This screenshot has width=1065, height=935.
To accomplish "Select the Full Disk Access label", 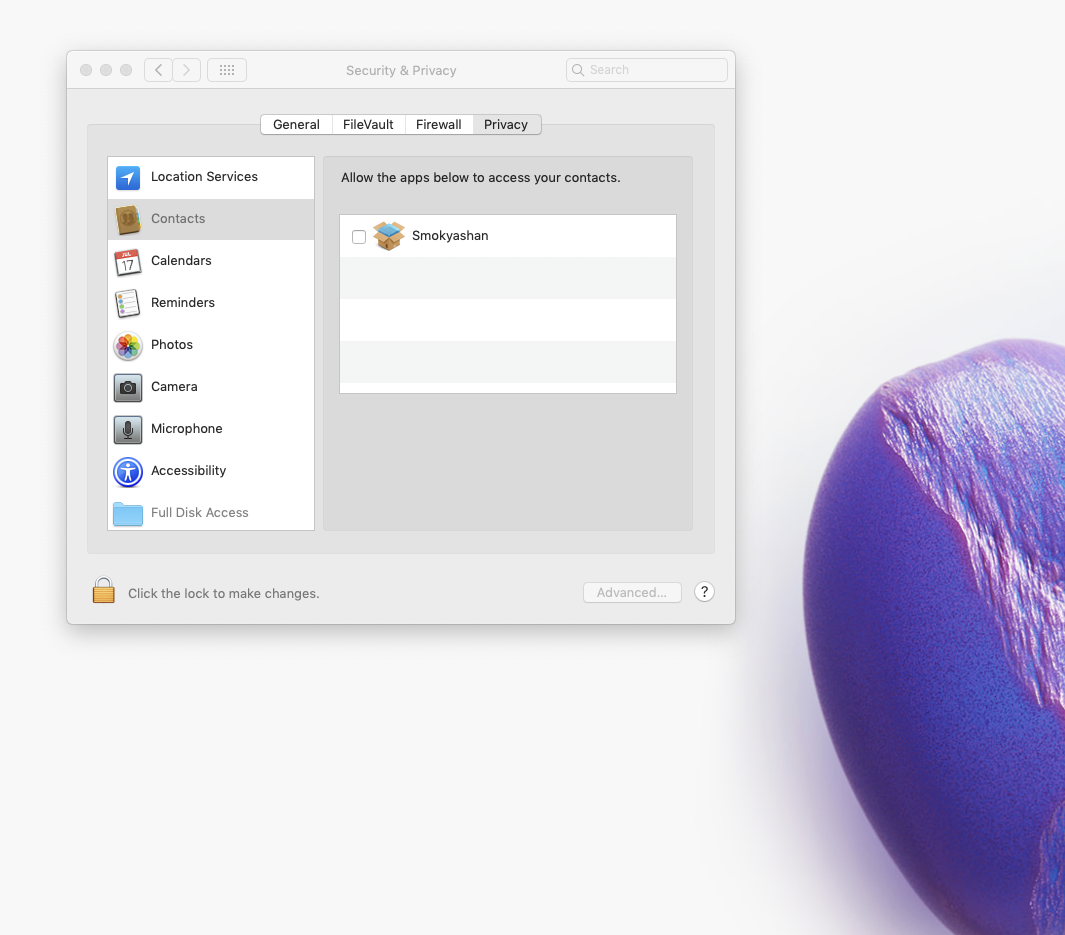I will click(200, 513).
